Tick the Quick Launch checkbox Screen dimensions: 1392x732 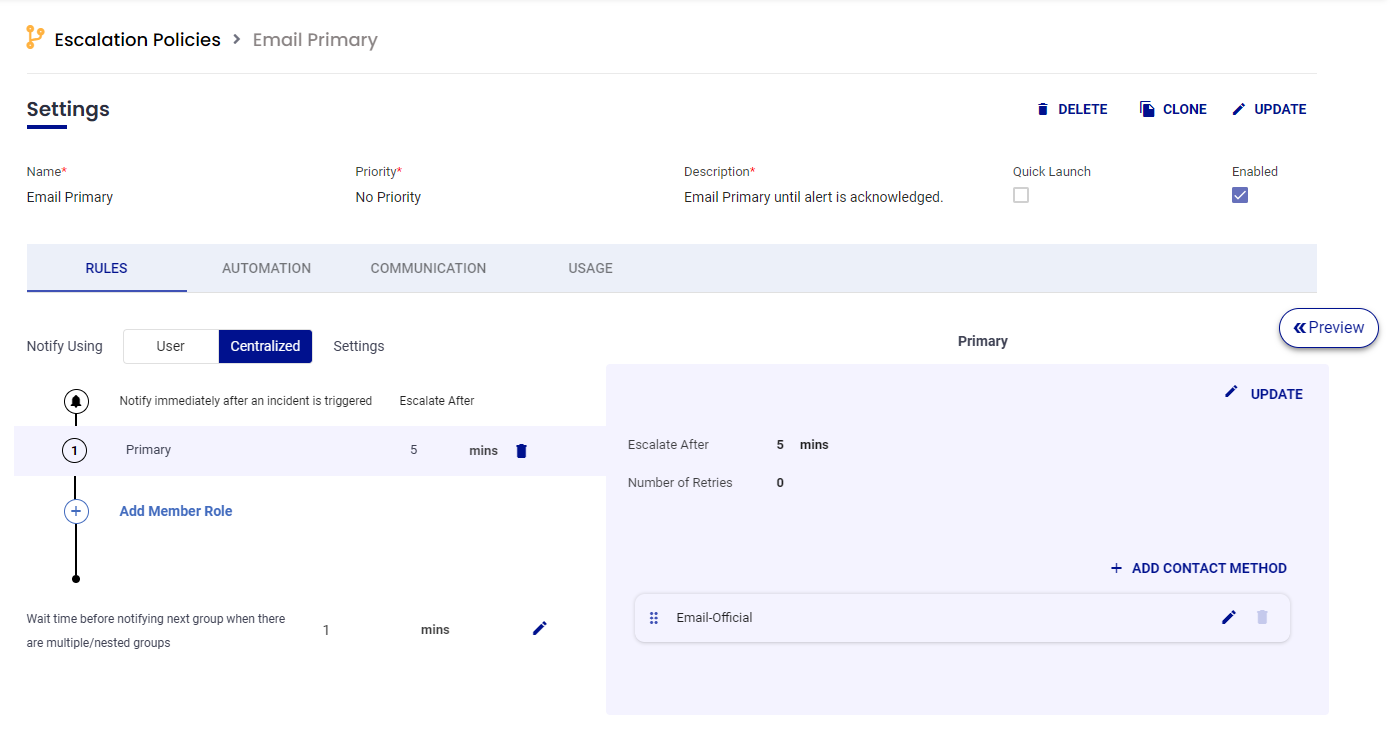1021,196
